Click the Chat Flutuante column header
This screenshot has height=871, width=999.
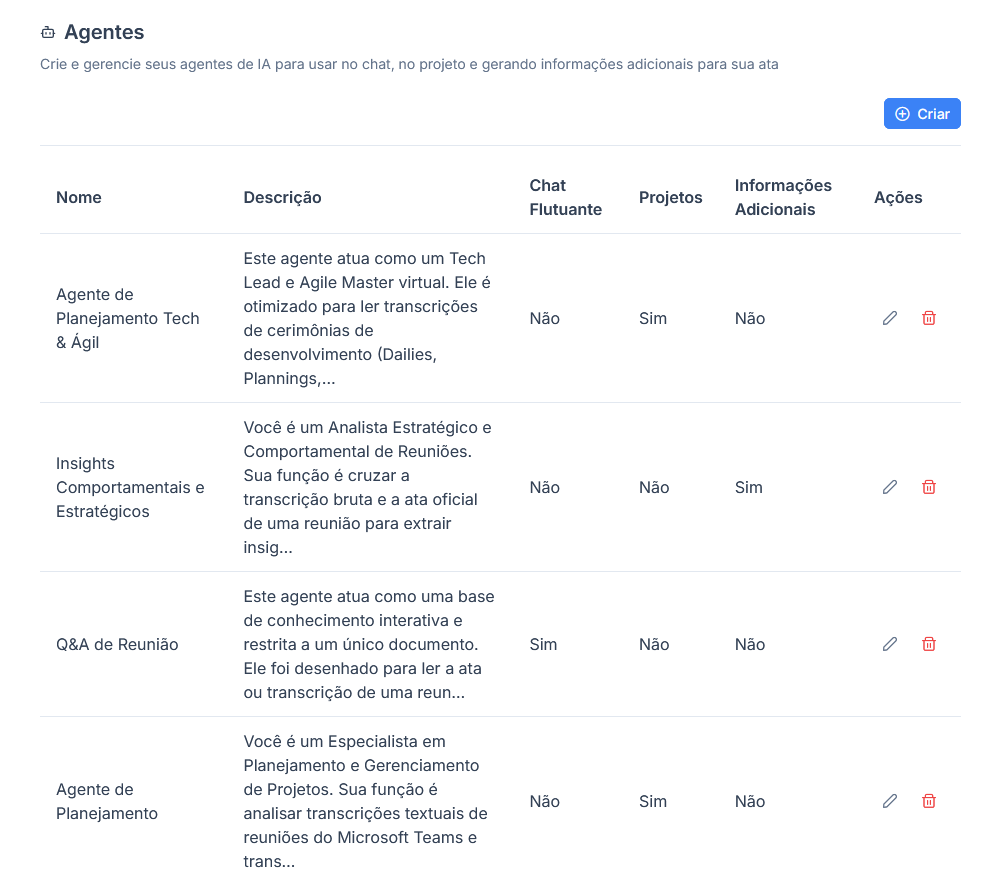(565, 198)
